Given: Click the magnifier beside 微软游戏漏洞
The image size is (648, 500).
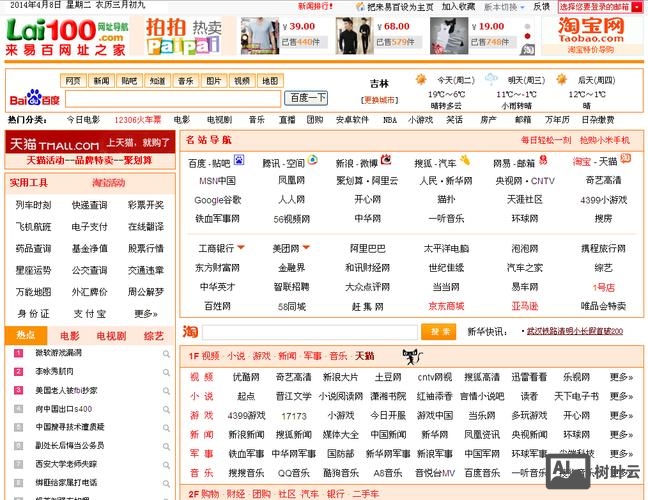Looking at the screenshot, I should tap(166, 354).
